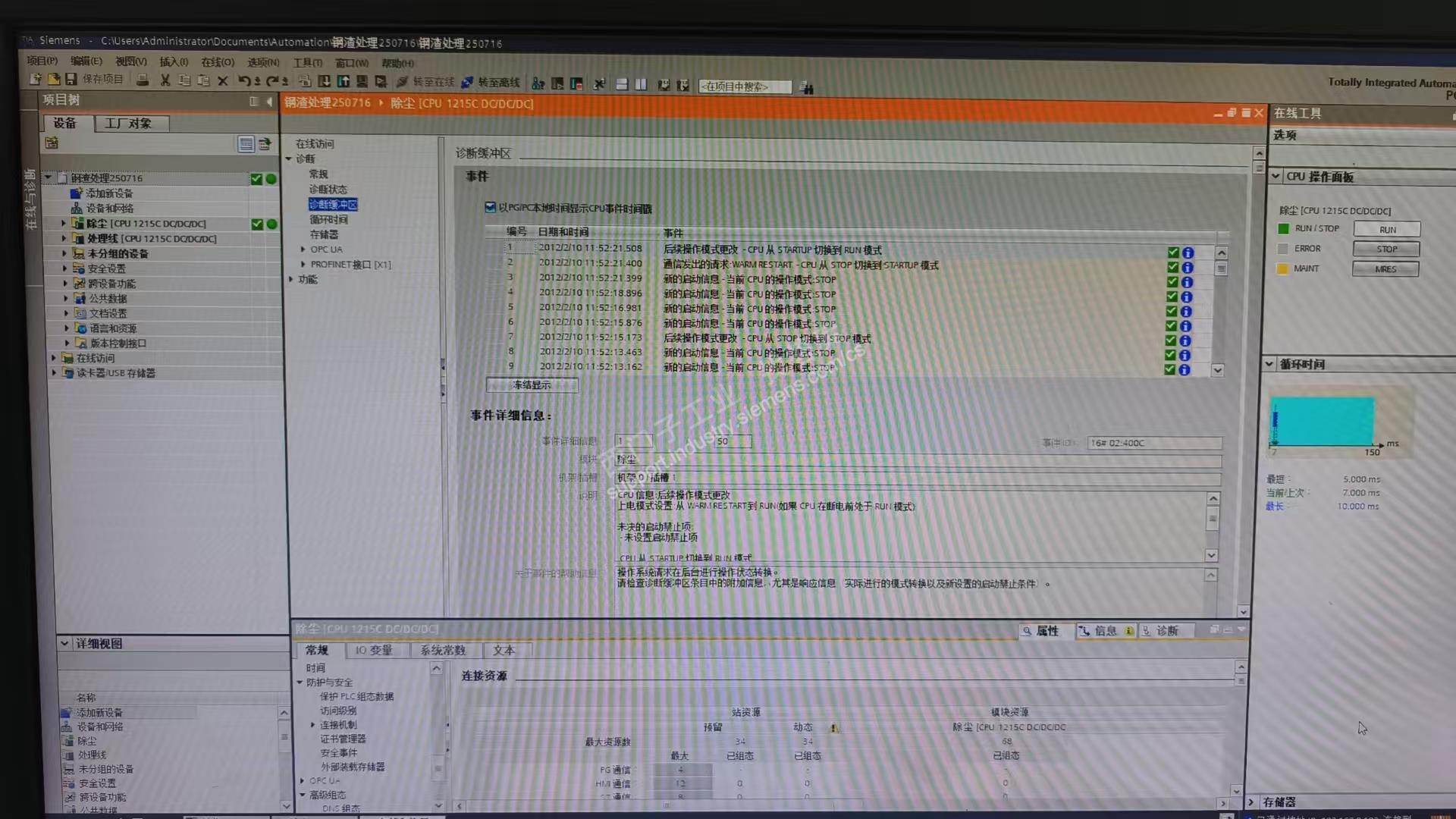The height and width of the screenshot is (819, 1456).
Task: Collapse the CPU 操作面板 section
Action: pyautogui.click(x=1276, y=176)
